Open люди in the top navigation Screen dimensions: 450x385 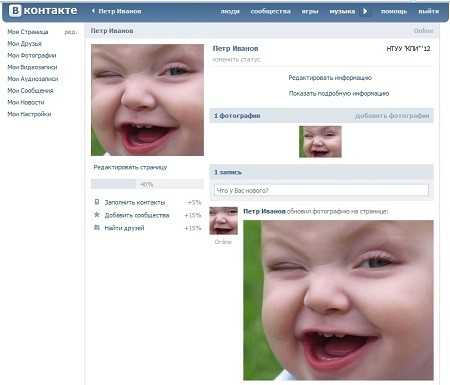click(230, 11)
